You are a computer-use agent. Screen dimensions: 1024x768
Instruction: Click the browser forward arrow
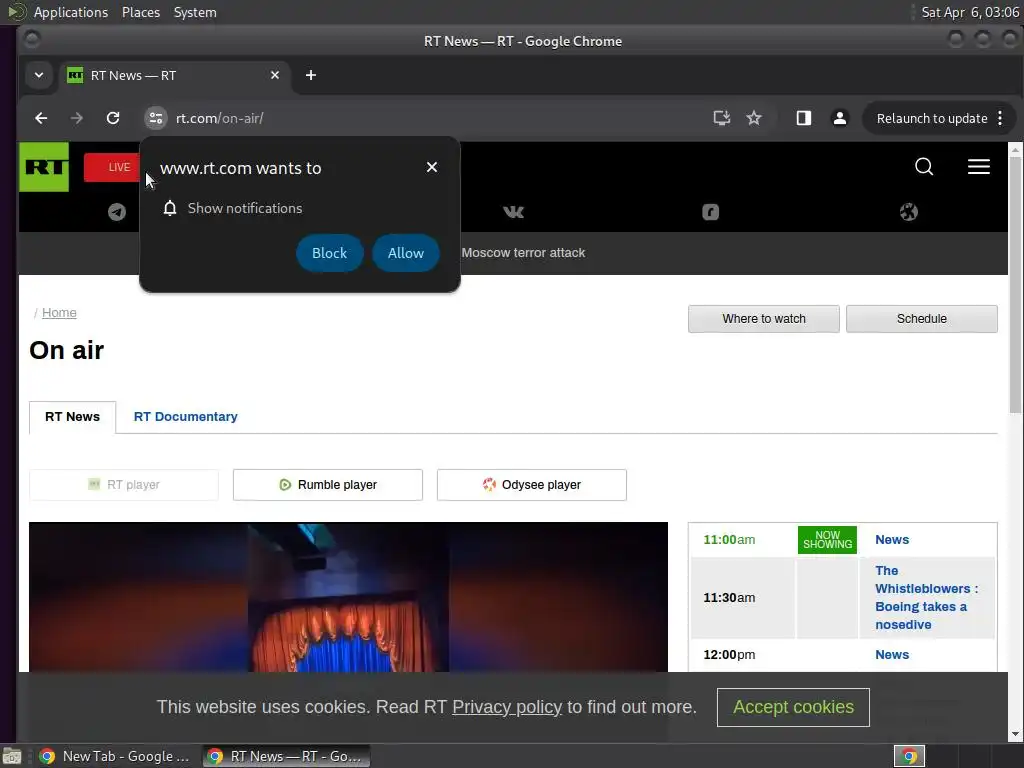[x=77, y=118]
